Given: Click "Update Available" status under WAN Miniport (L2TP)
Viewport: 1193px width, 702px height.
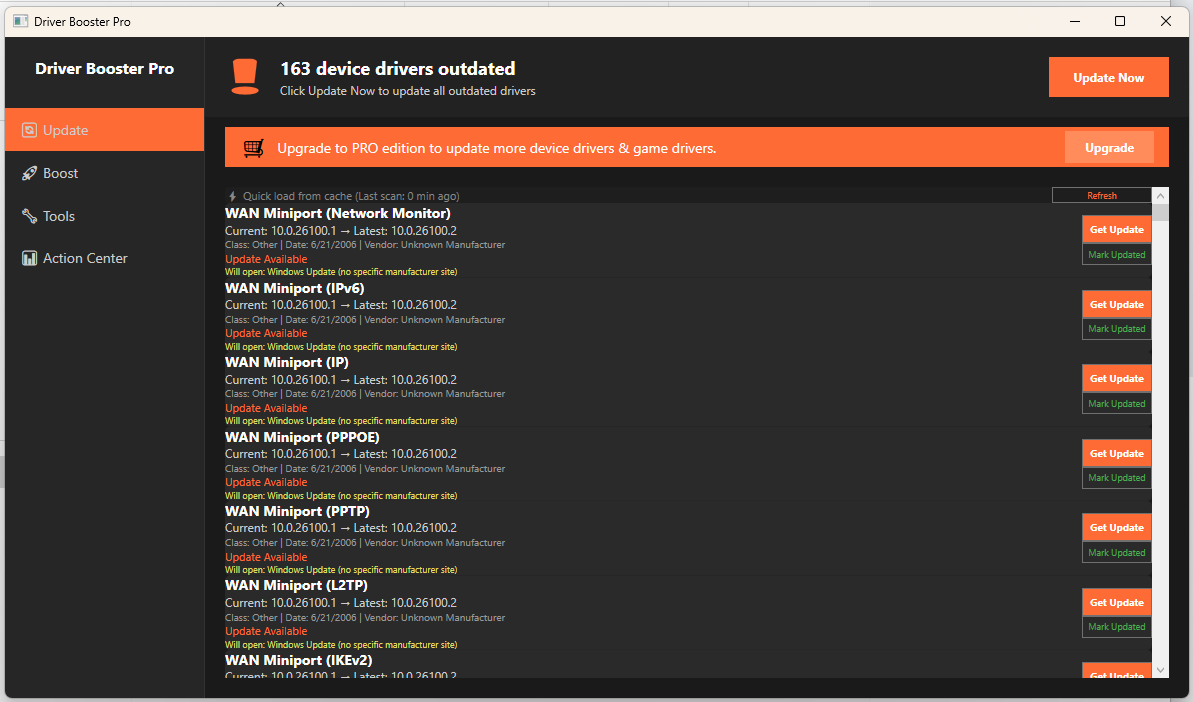Looking at the screenshot, I should 266,631.
